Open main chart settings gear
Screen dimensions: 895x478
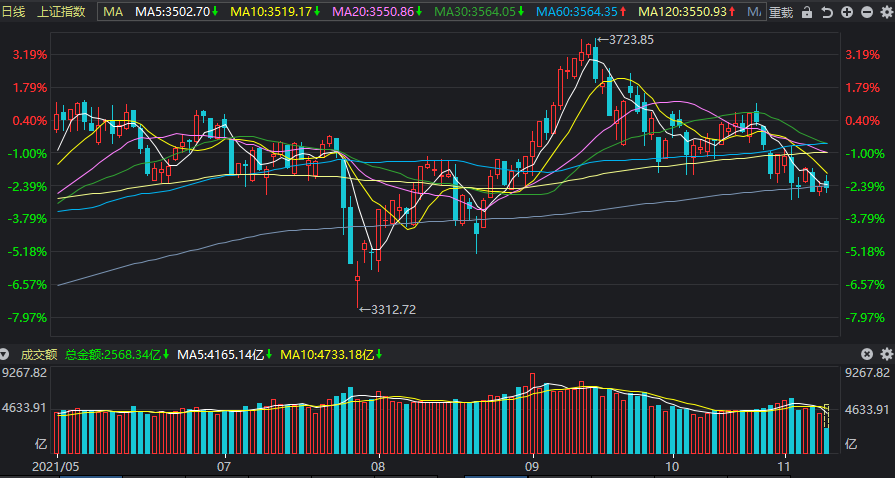[886, 12]
